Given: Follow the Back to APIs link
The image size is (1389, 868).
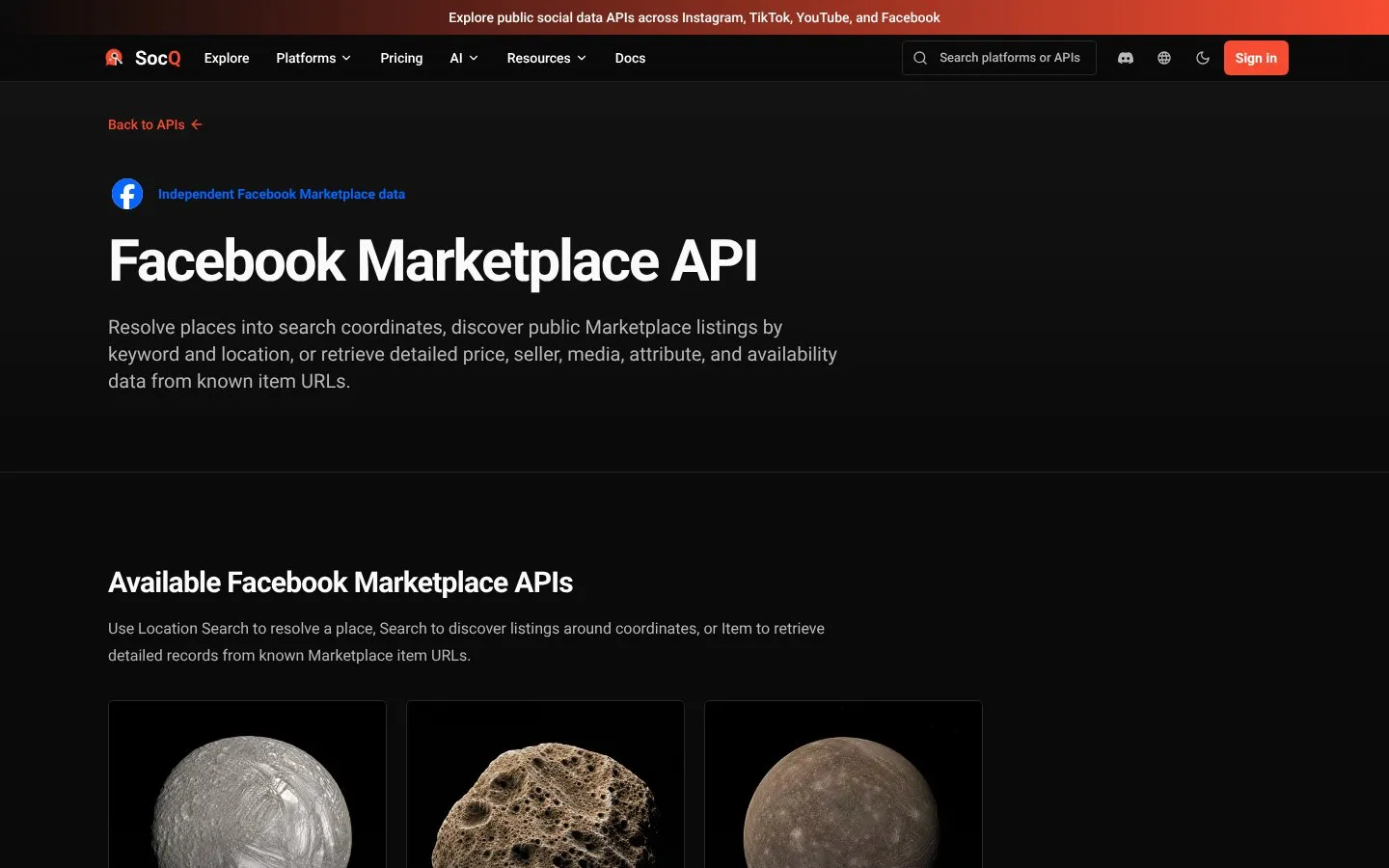Looking at the screenshot, I should click(155, 124).
